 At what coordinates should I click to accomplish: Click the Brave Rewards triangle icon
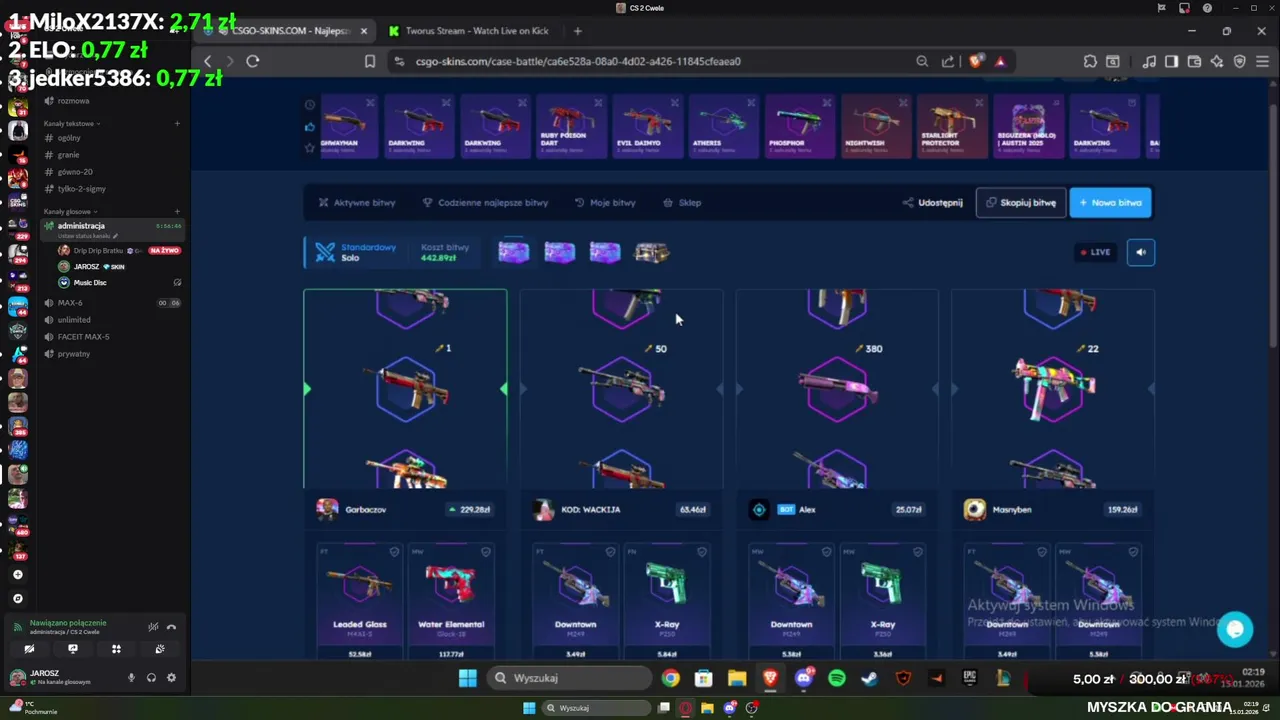click(999, 61)
